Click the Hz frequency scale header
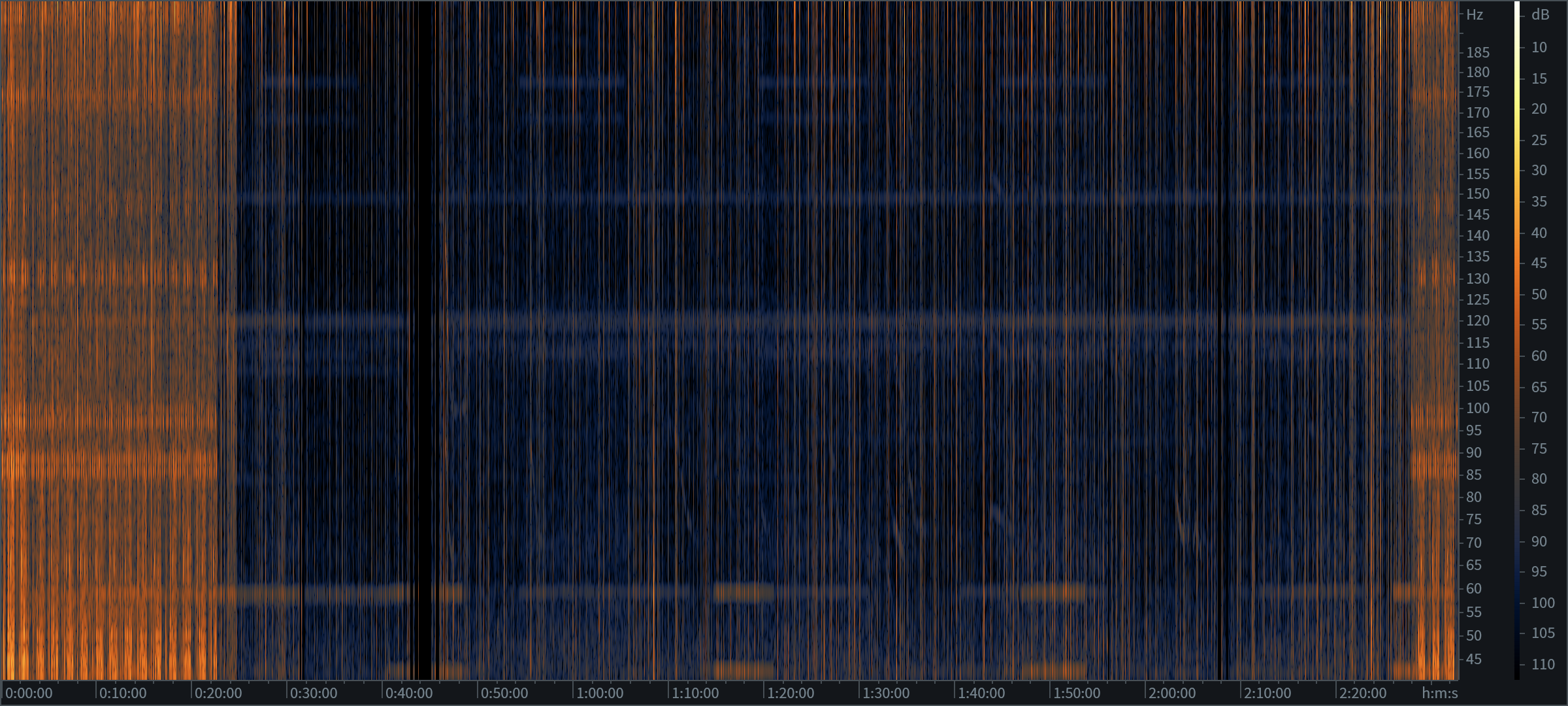The width and height of the screenshot is (1568, 706). (x=1475, y=14)
